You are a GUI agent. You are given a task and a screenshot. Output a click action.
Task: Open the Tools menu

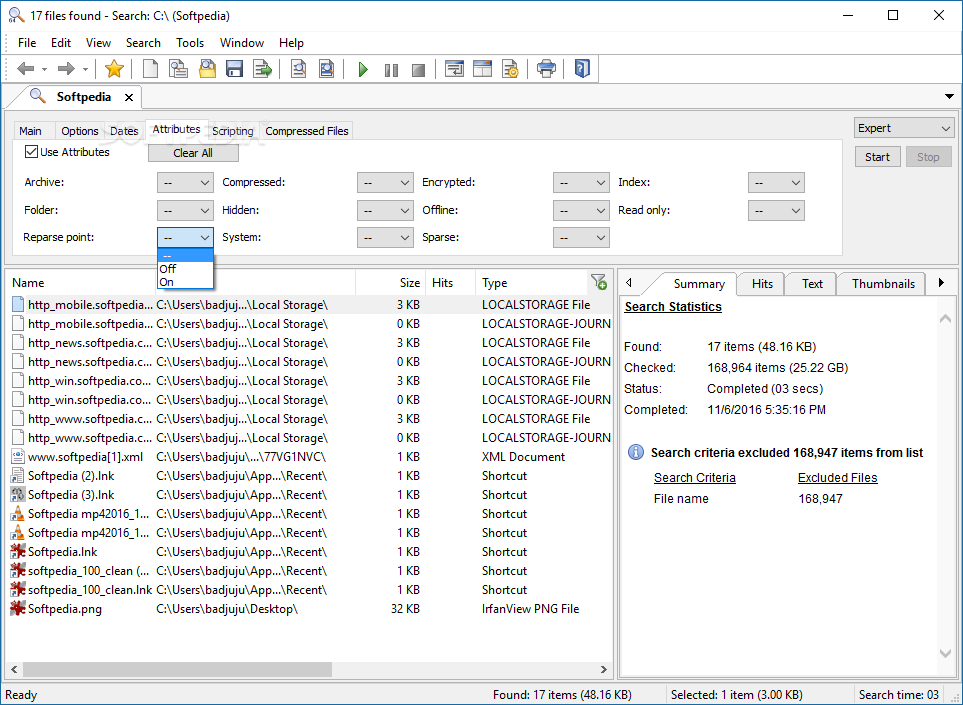(x=190, y=43)
